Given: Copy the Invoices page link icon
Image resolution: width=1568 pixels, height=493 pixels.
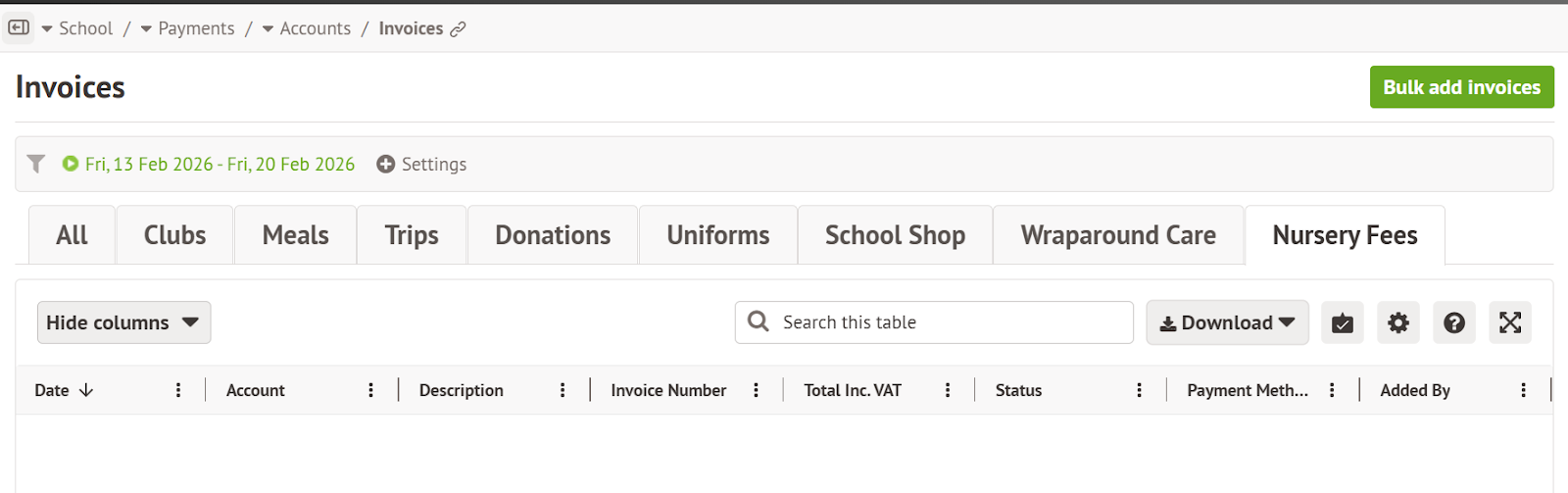Looking at the screenshot, I should pyautogui.click(x=458, y=29).
